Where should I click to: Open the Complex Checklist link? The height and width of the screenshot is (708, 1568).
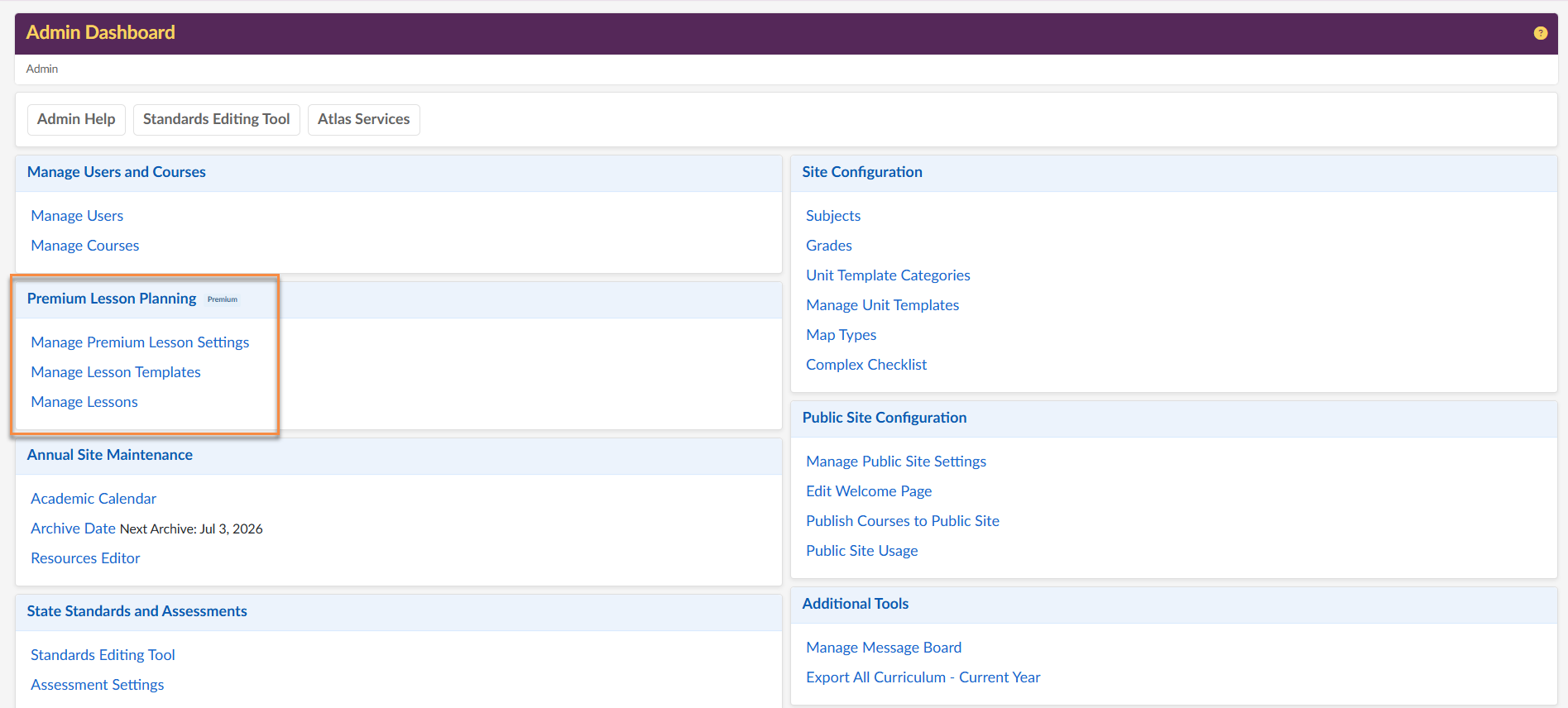(866, 365)
